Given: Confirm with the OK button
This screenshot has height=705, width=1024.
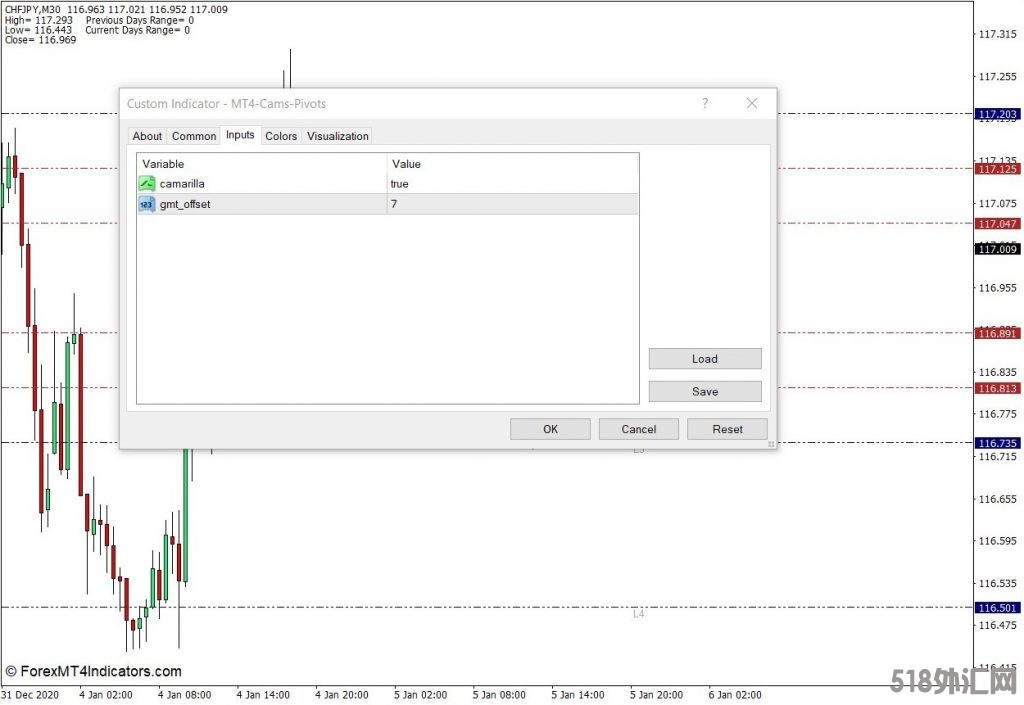Looking at the screenshot, I should coord(550,429).
